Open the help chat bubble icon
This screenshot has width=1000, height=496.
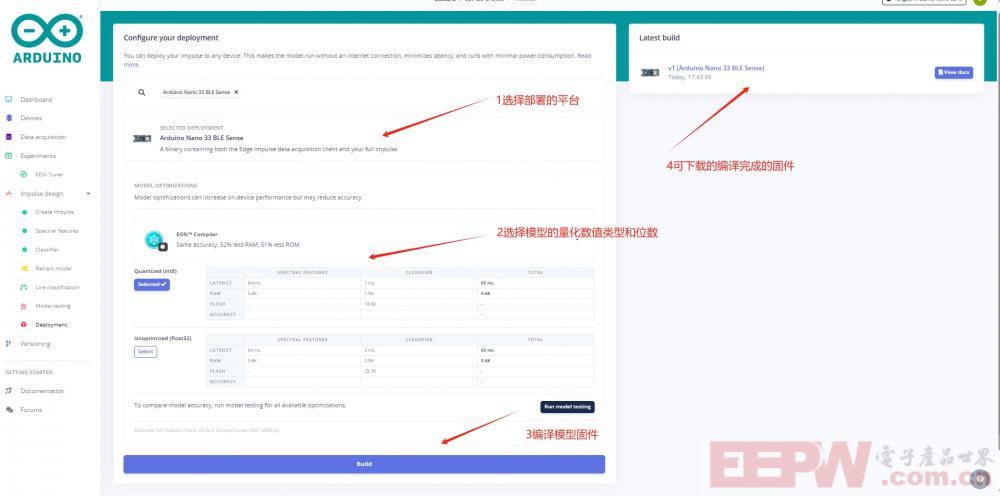(x=980, y=479)
